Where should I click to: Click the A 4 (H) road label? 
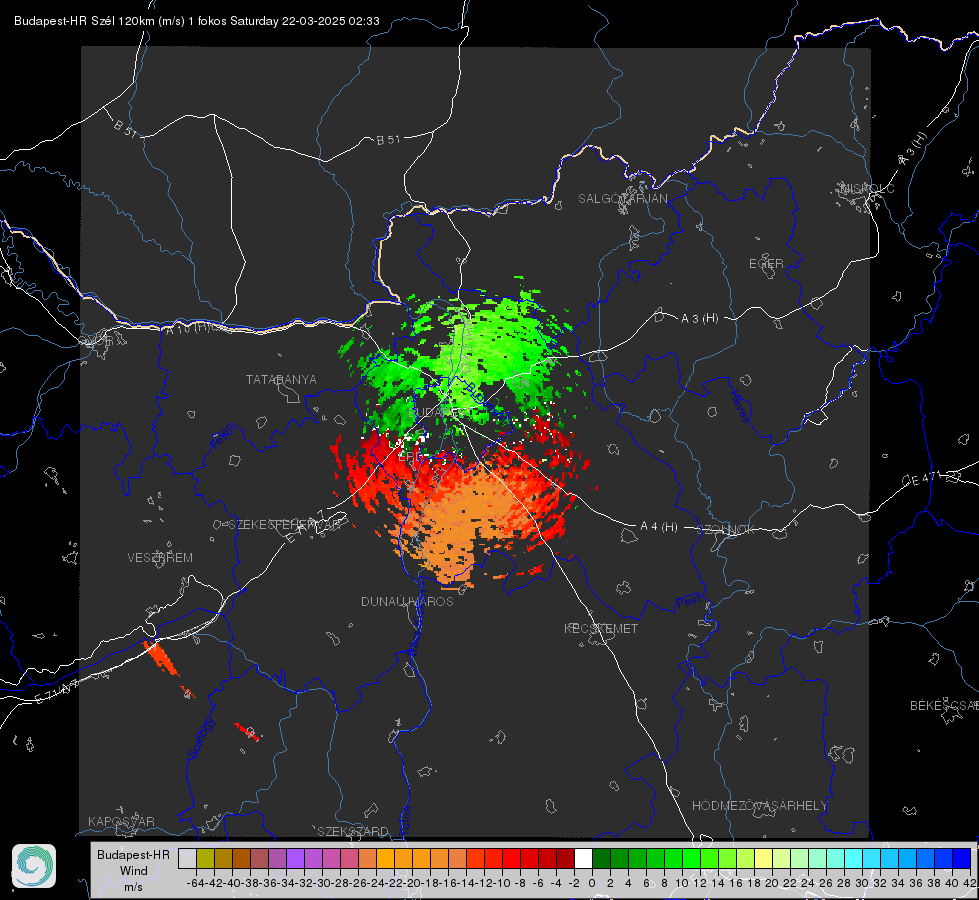(659, 527)
